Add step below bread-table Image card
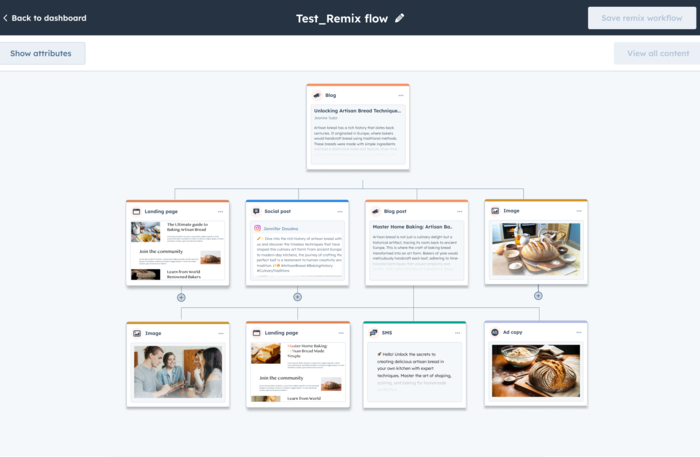Image resolution: width=700 pixels, height=457 pixels. tap(538, 295)
